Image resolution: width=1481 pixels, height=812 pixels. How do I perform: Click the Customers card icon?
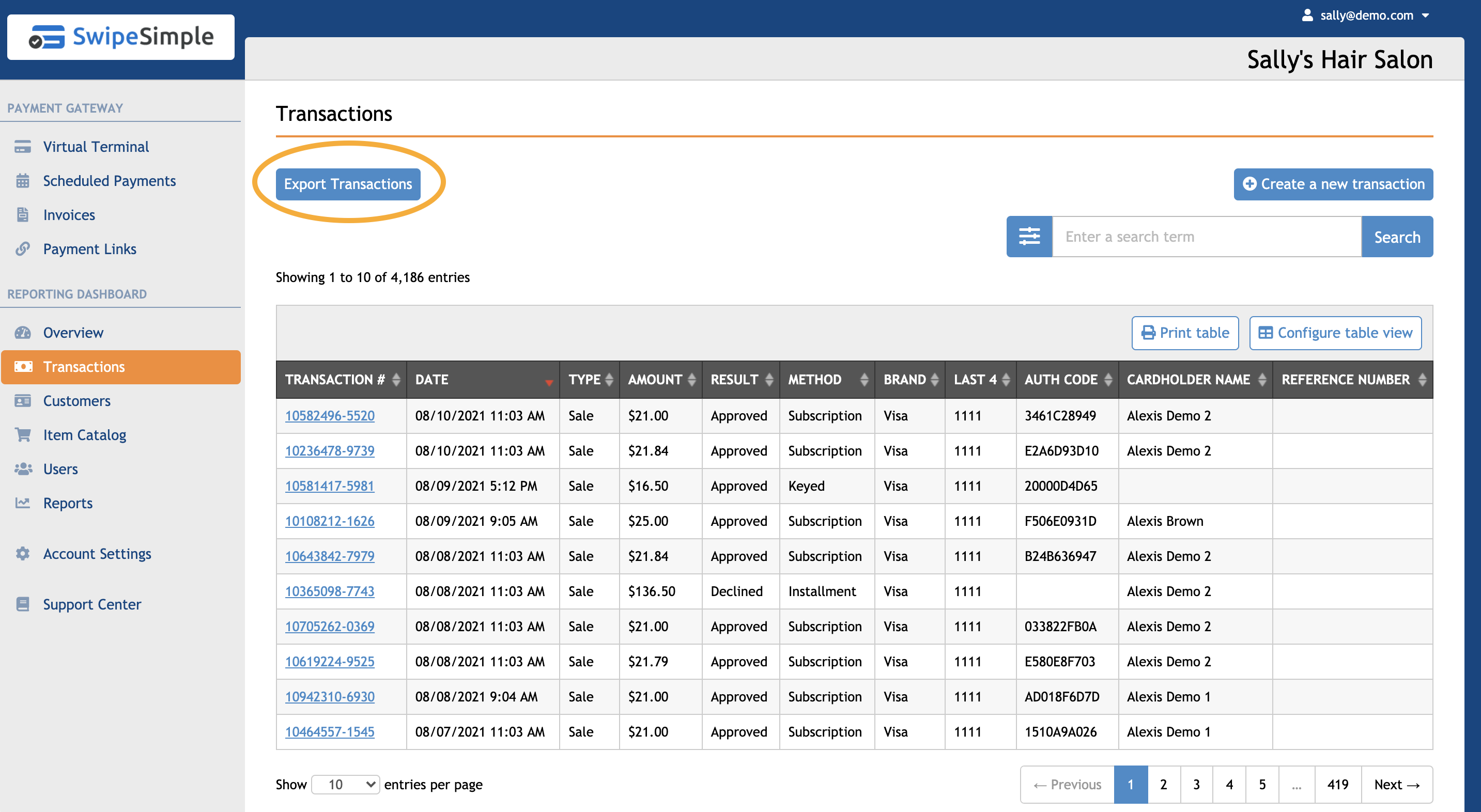(x=23, y=401)
